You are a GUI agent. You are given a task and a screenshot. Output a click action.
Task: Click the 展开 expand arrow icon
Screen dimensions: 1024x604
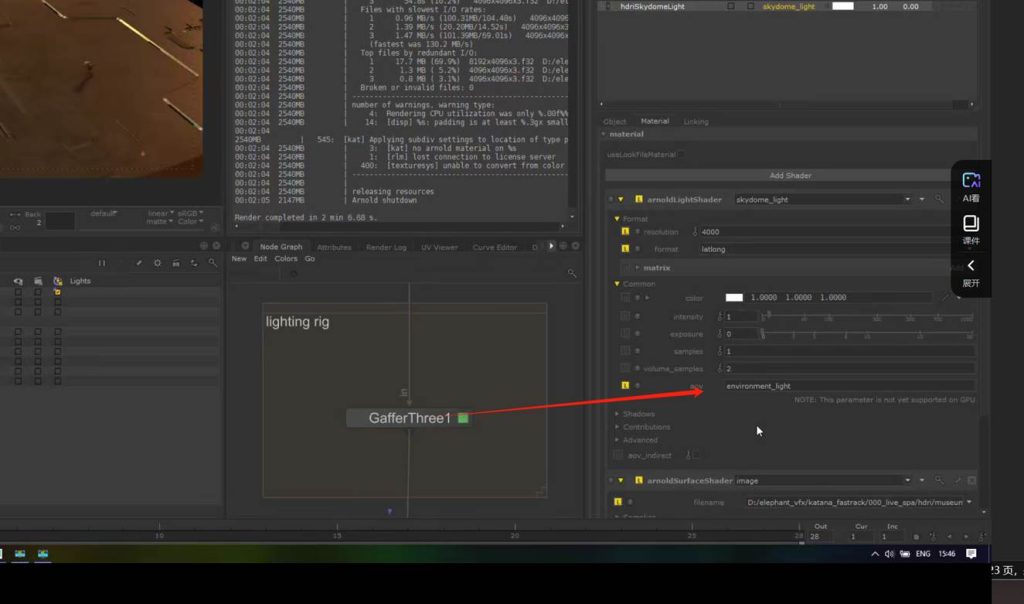point(971,271)
